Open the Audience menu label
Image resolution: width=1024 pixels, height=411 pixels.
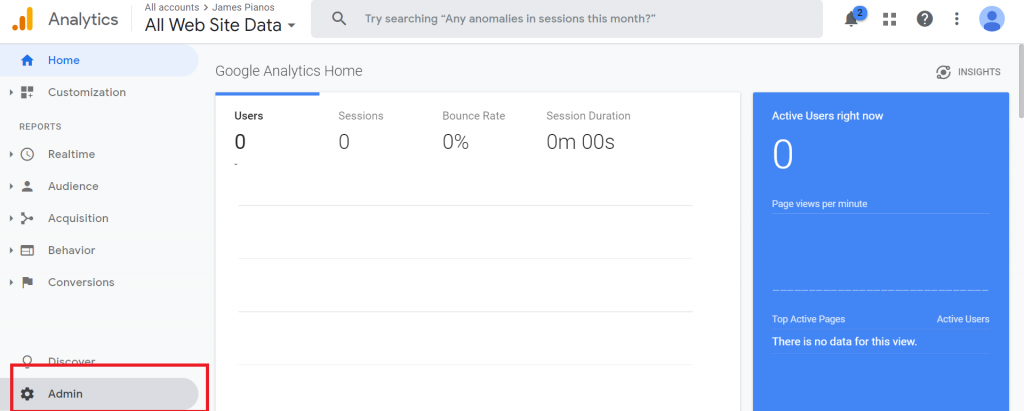click(73, 186)
